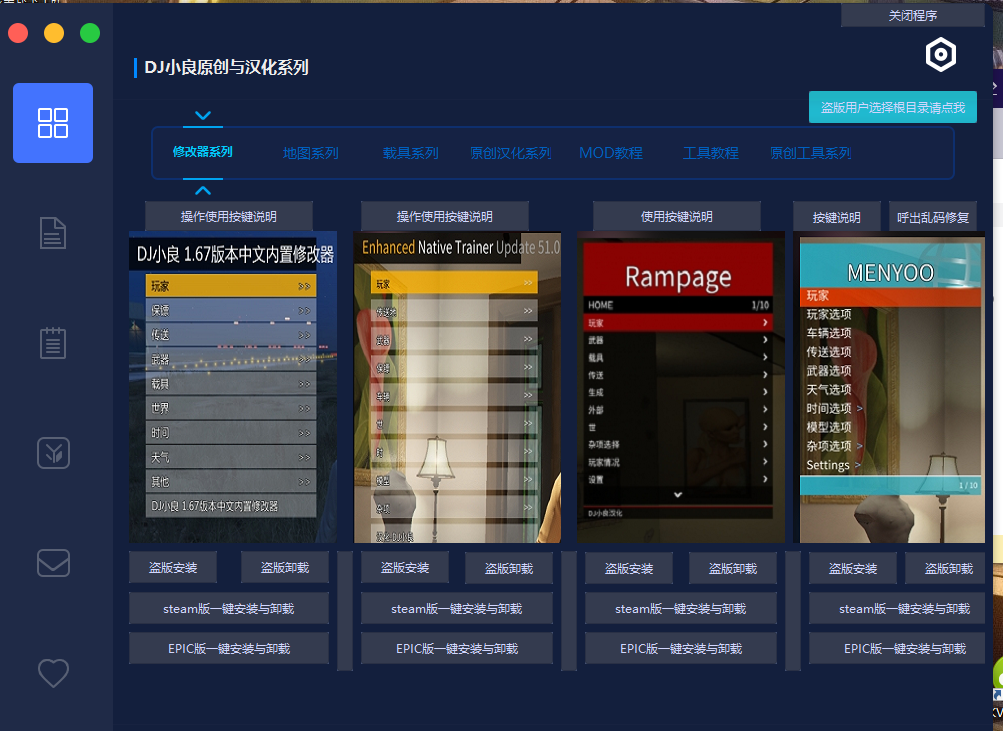Viewport: 1003px width, 731px height.
Task: Open the envelope mail icon in sidebar
Action: 53,563
